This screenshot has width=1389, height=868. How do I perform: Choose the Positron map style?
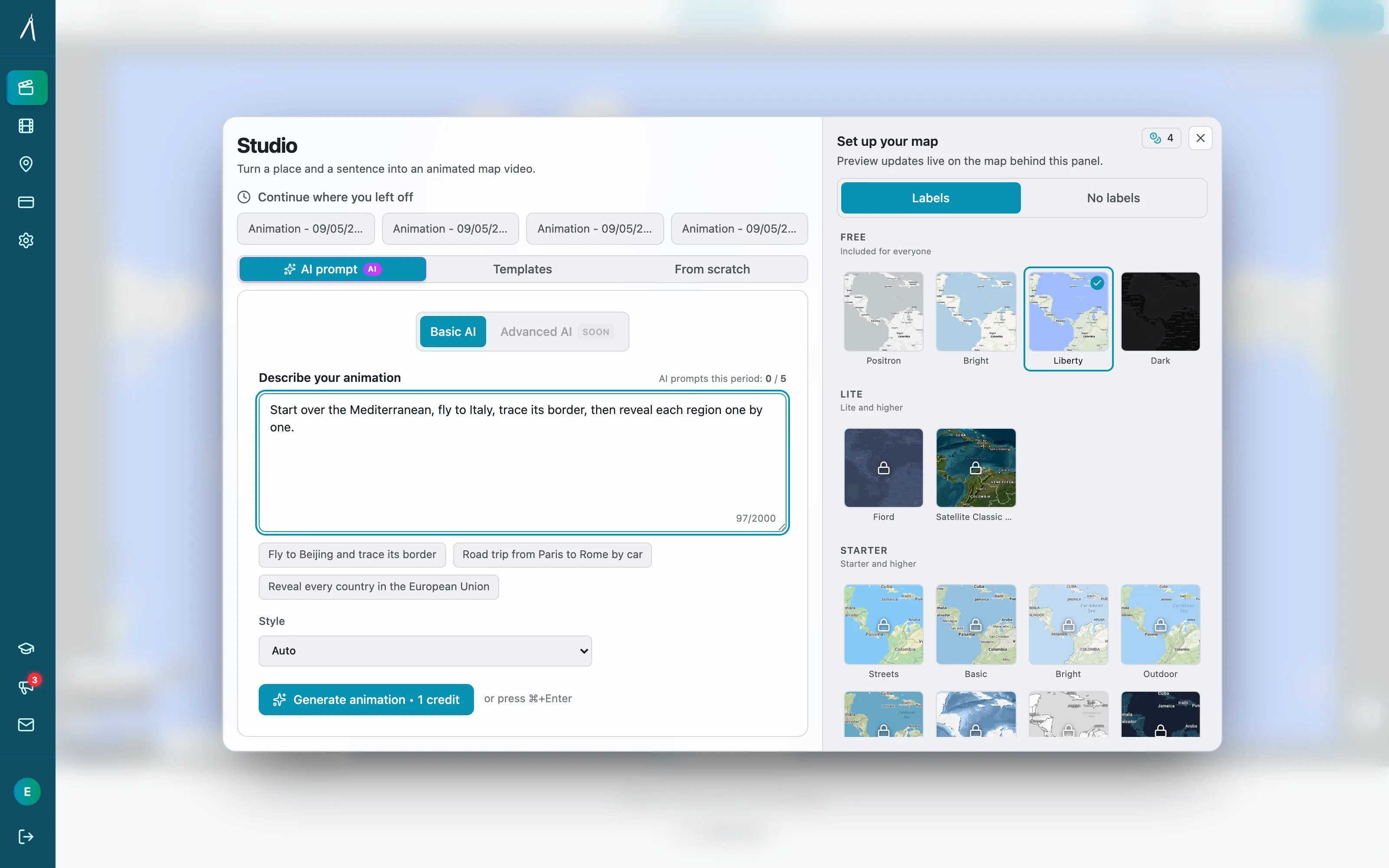[883, 319]
